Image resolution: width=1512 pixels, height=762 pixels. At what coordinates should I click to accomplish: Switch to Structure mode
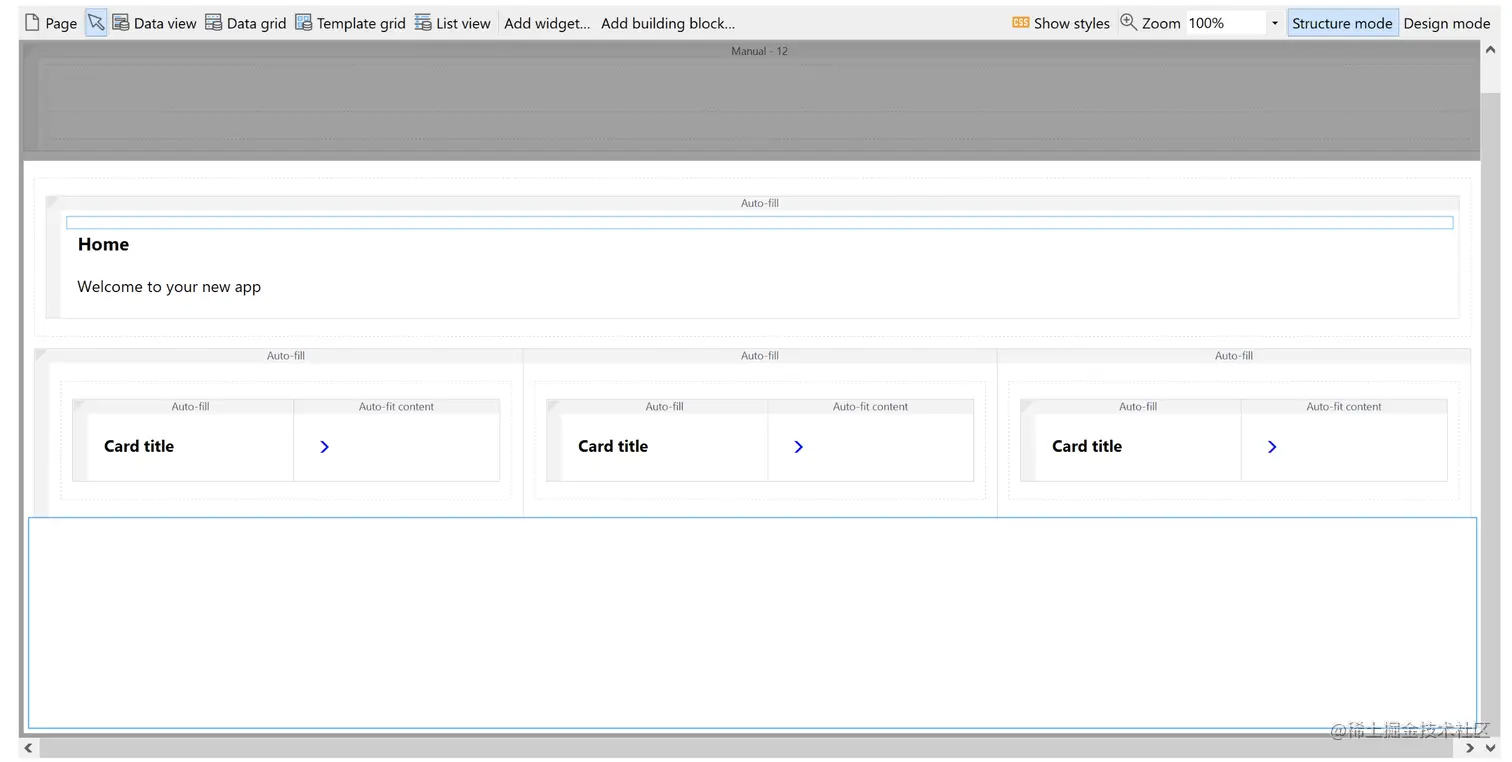[1342, 23]
